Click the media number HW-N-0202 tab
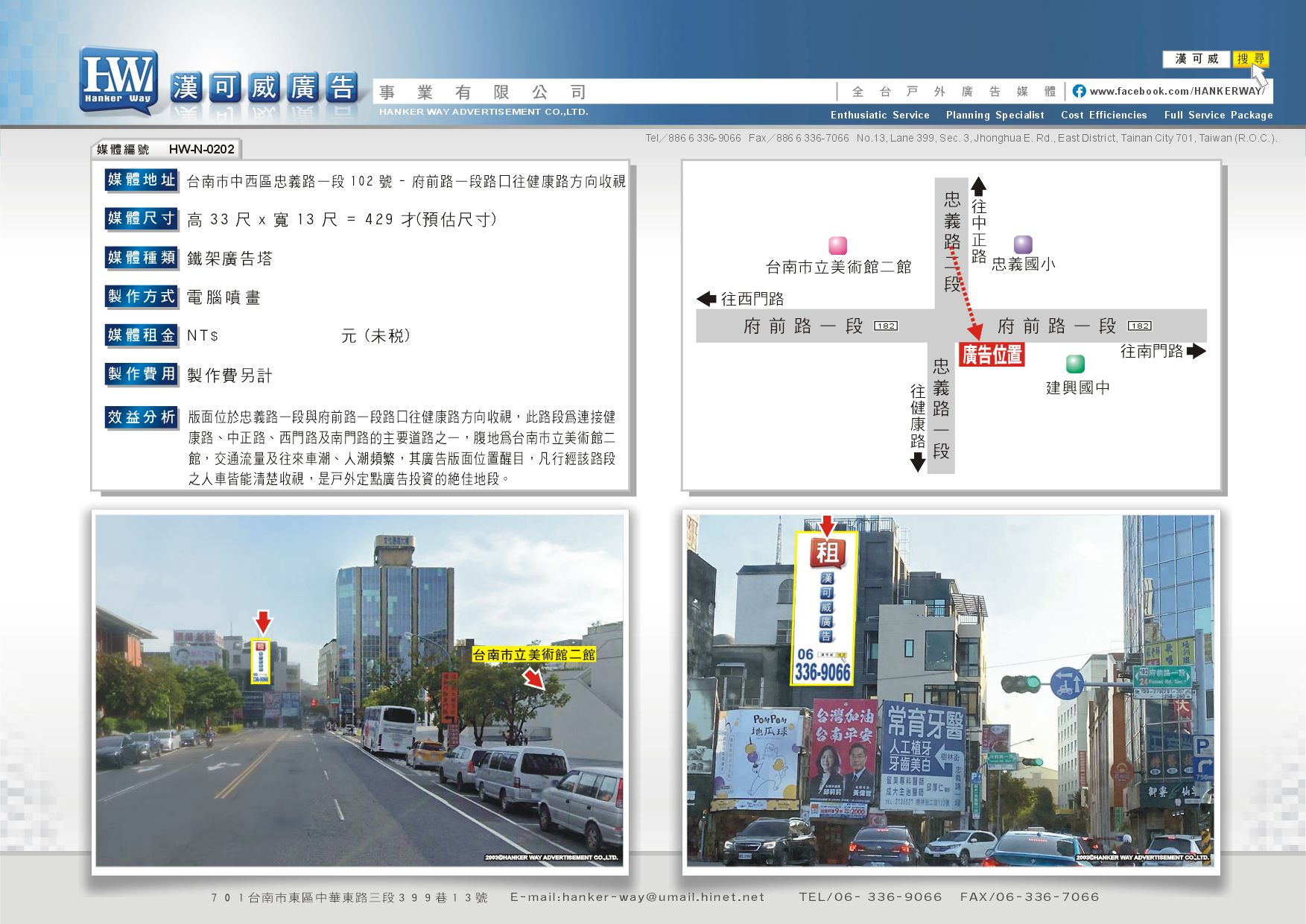 165,149
